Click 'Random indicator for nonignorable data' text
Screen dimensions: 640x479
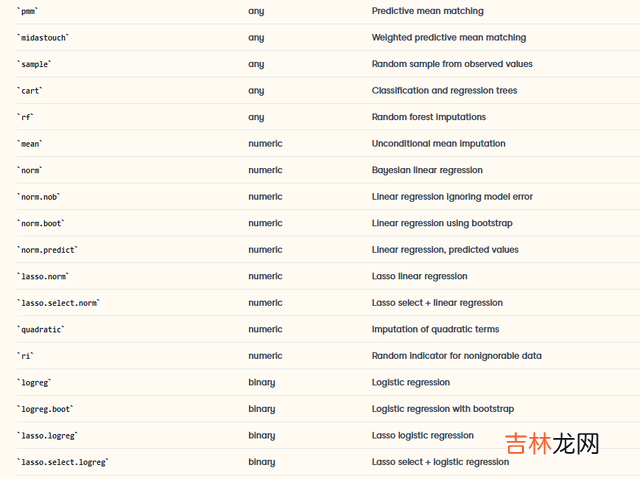(456, 356)
